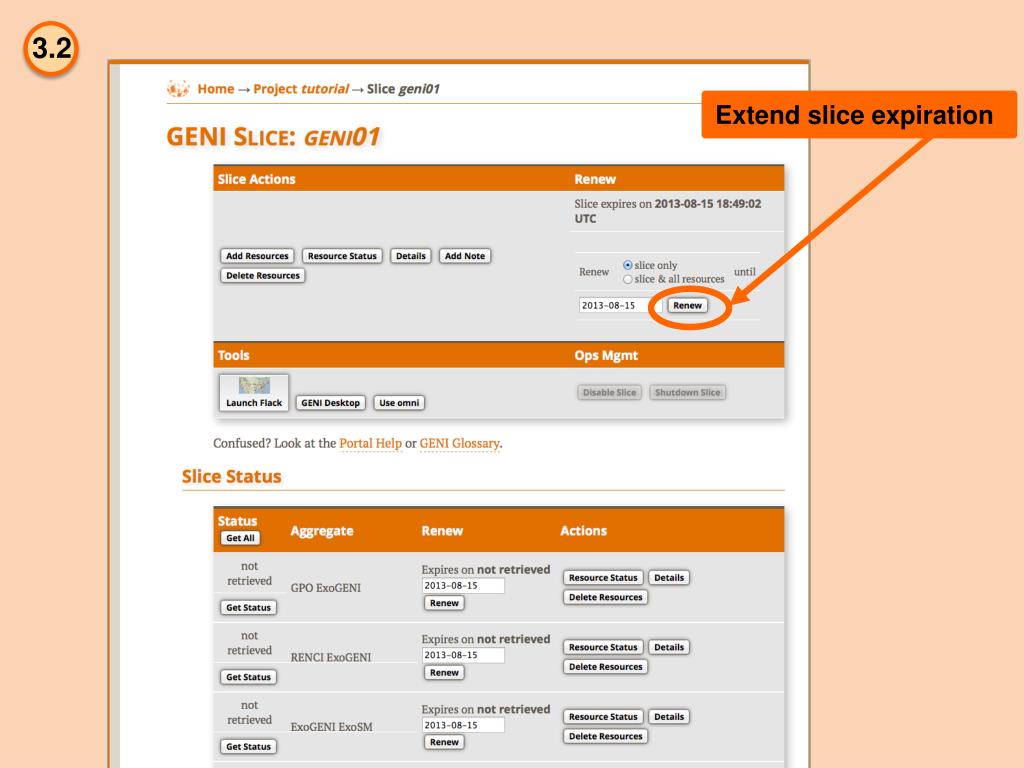Open Details for RENCI ExoGENI

(x=669, y=647)
